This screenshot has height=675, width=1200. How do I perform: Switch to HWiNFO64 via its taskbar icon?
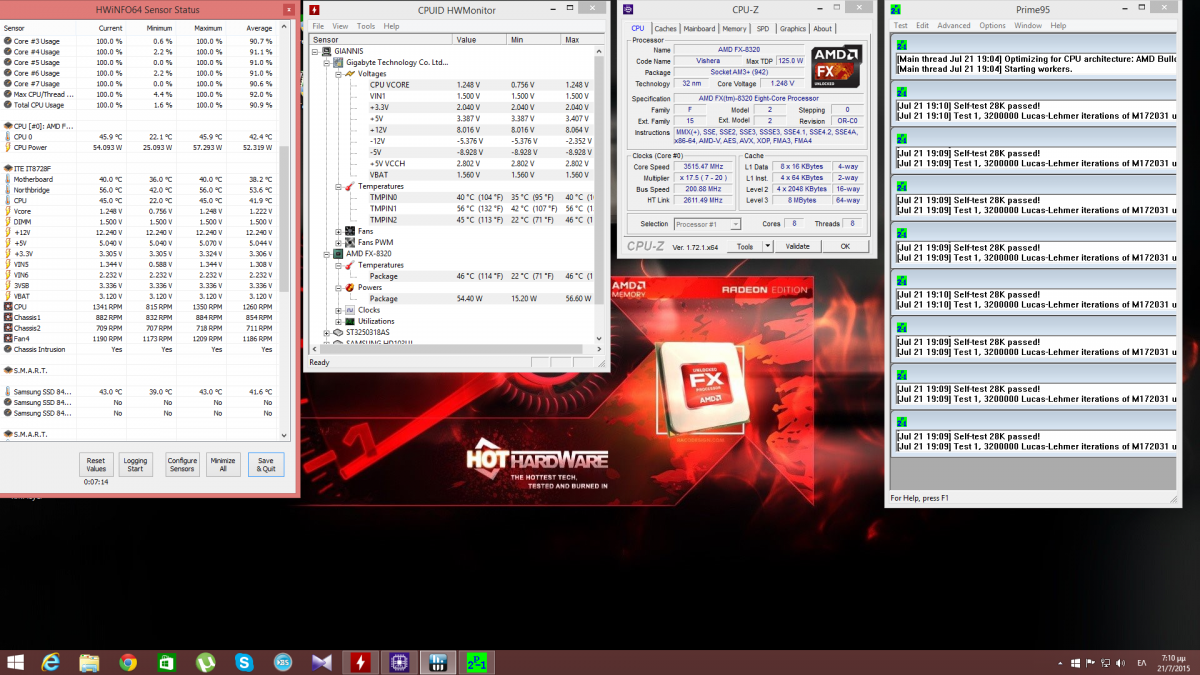tap(437, 661)
